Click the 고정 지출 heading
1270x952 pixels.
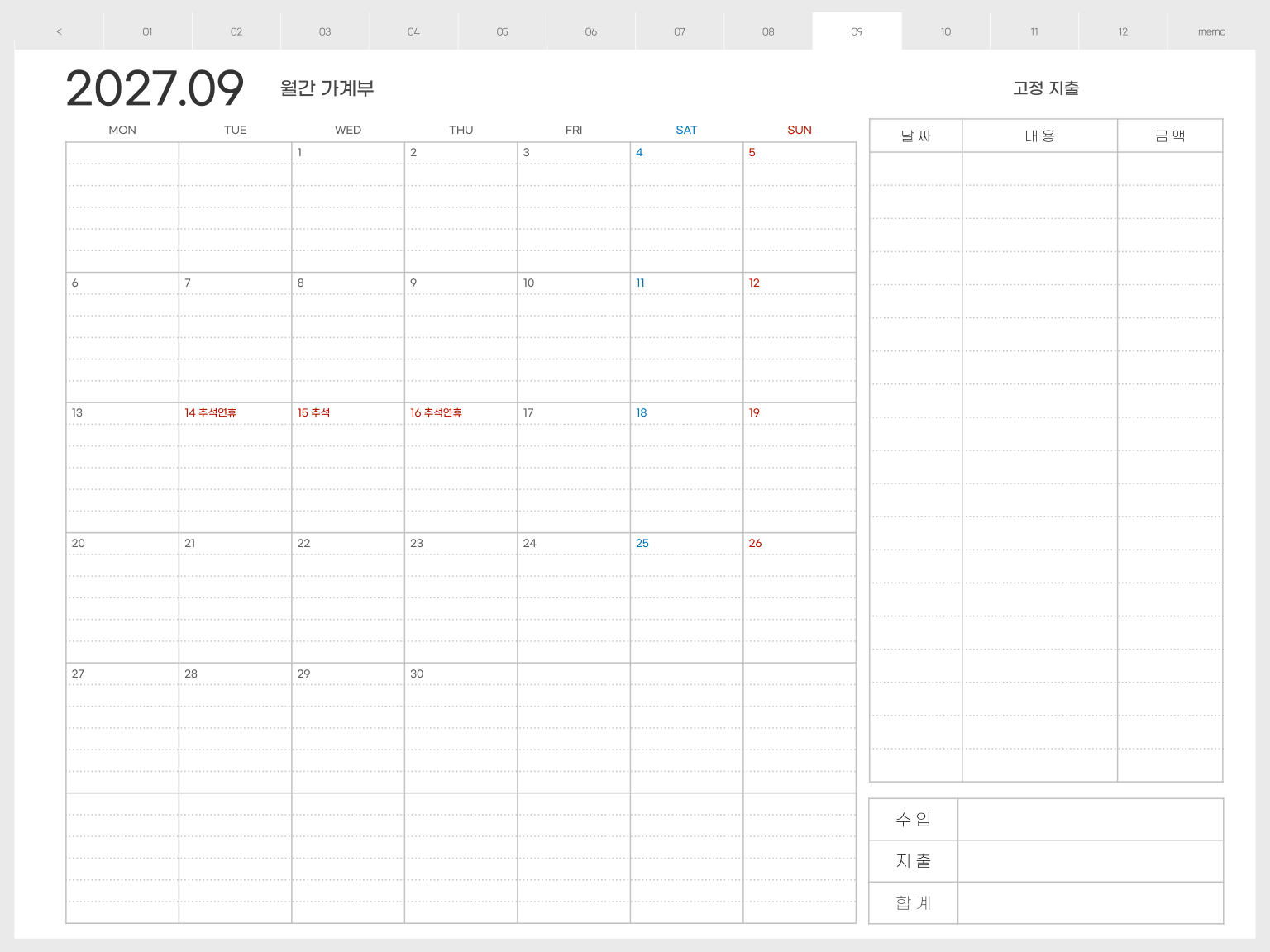pyautogui.click(x=1046, y=88)
